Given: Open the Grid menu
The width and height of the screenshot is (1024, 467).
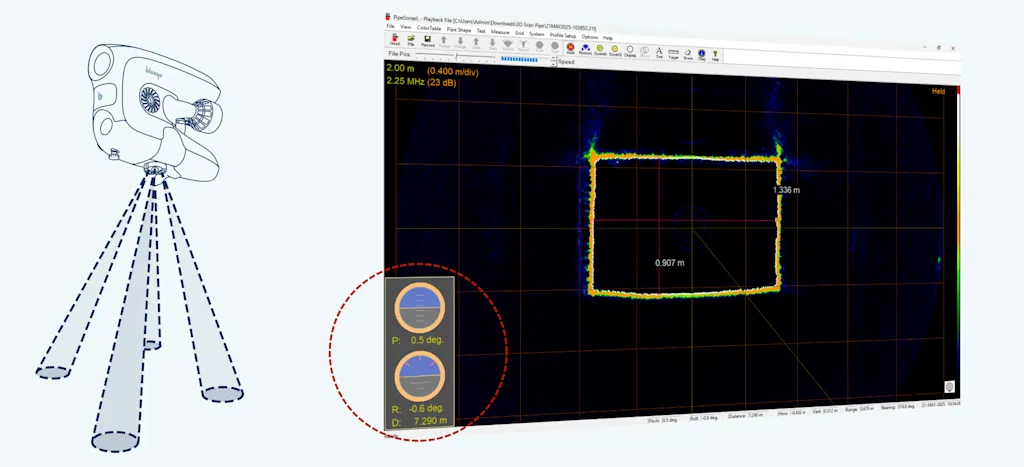Looking at the screenshot, I should 519,33.
